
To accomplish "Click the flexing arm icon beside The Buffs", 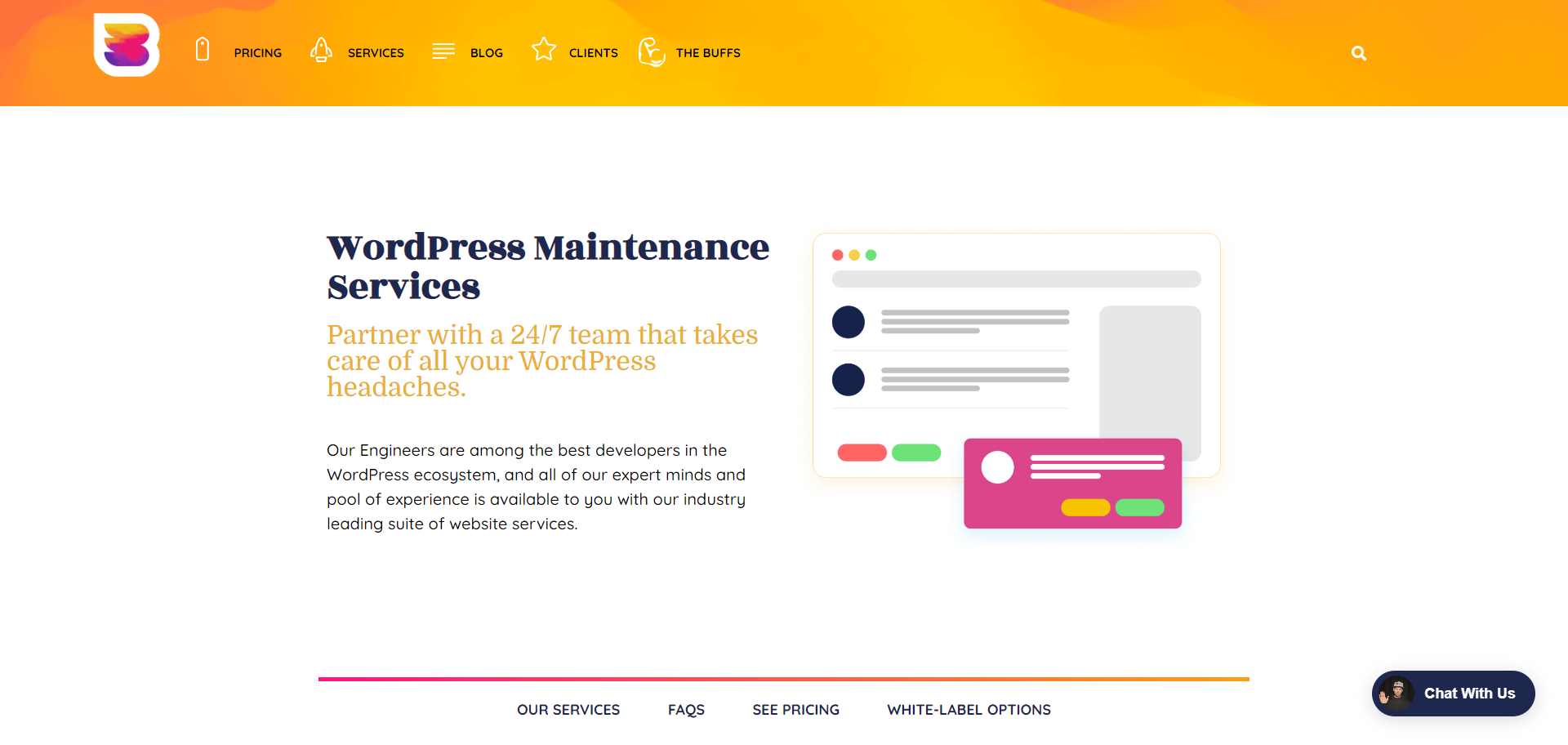I will tap(652, 51).
